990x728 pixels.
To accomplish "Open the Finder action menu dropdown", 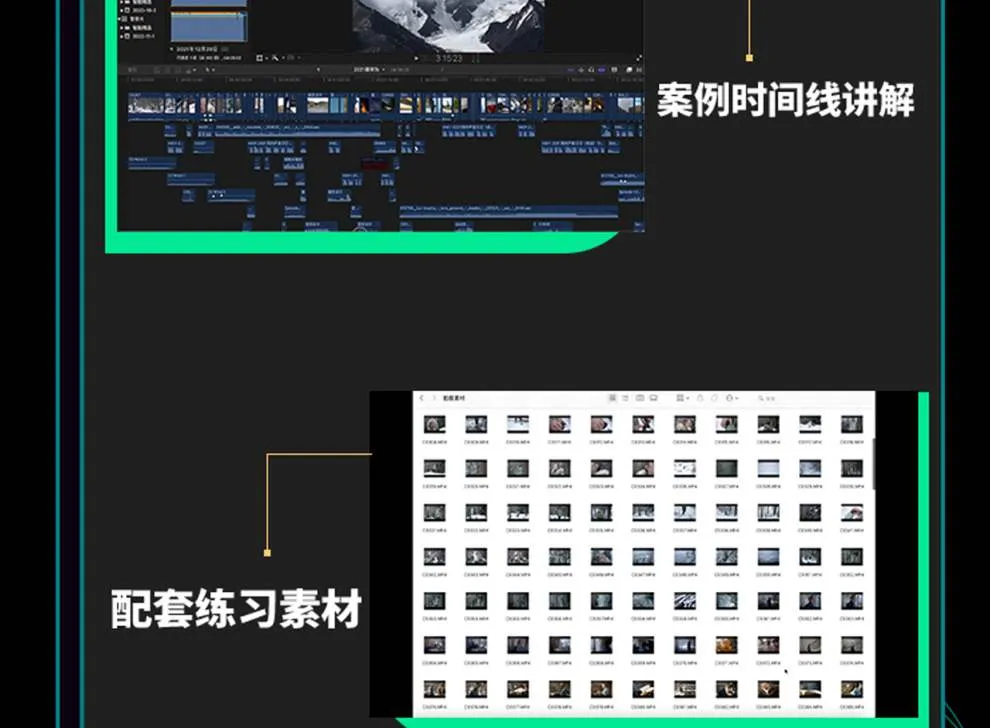I will [732, 398].
